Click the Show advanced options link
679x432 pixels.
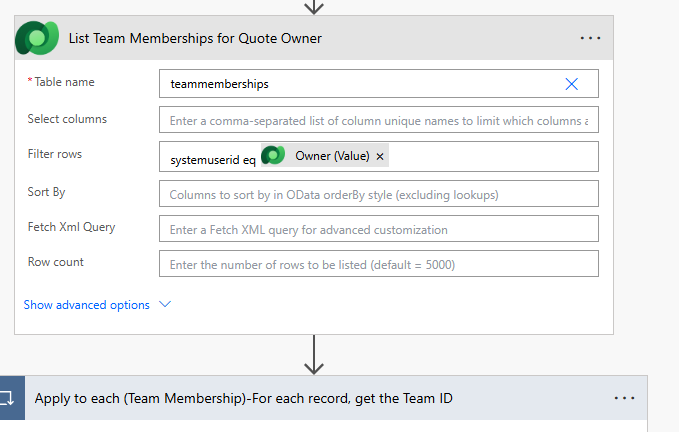tap(87, 305)
